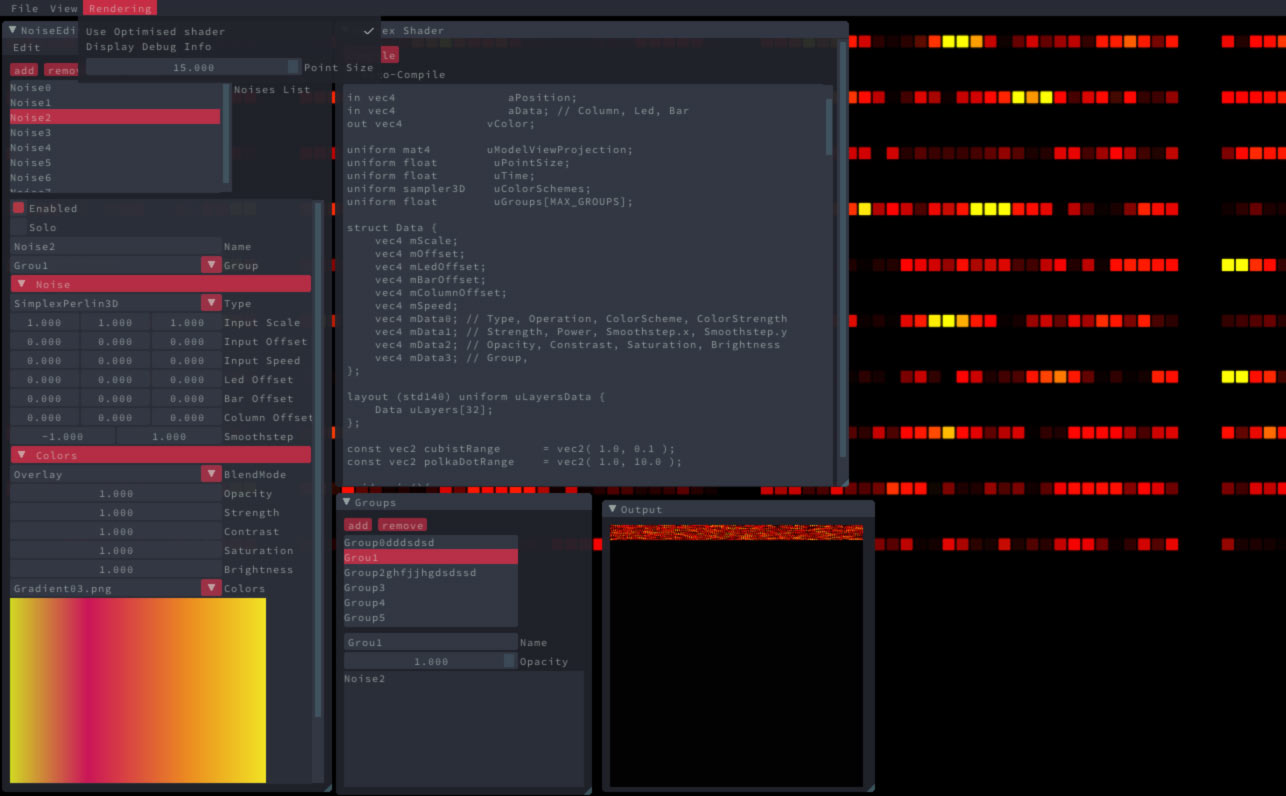The image size is (1286, 796).
Task: Open the BlendMode dropdown set to Overlay
Action: pyautogui.click(x=211, y=474)
